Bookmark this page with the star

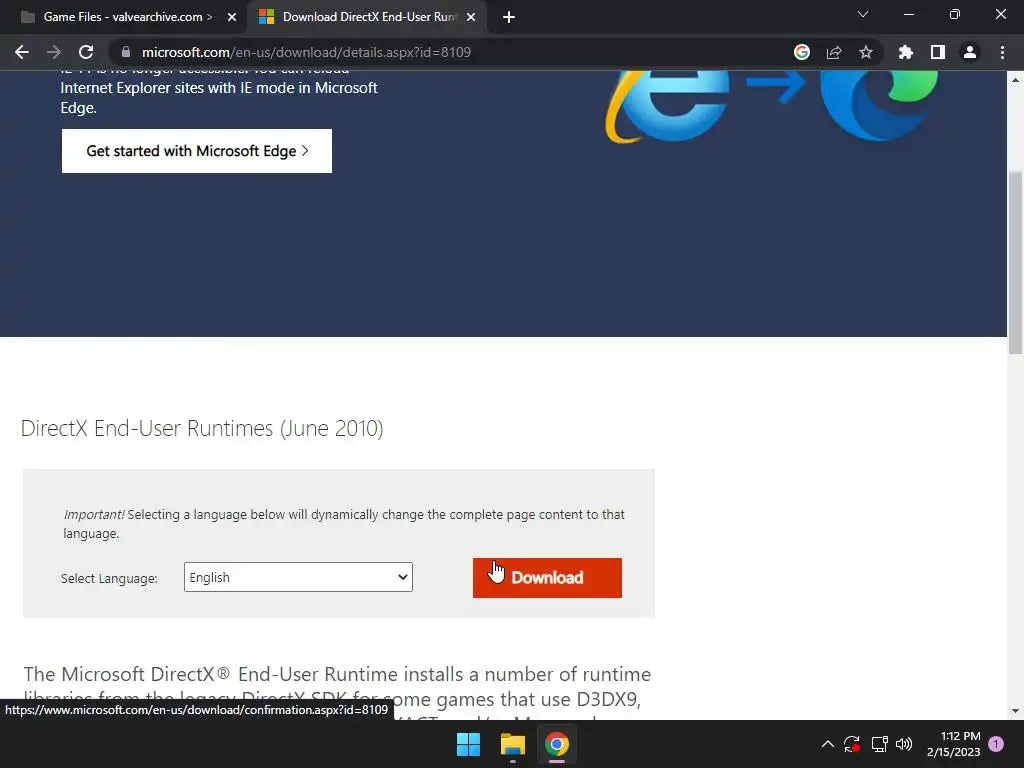[866, 52]
